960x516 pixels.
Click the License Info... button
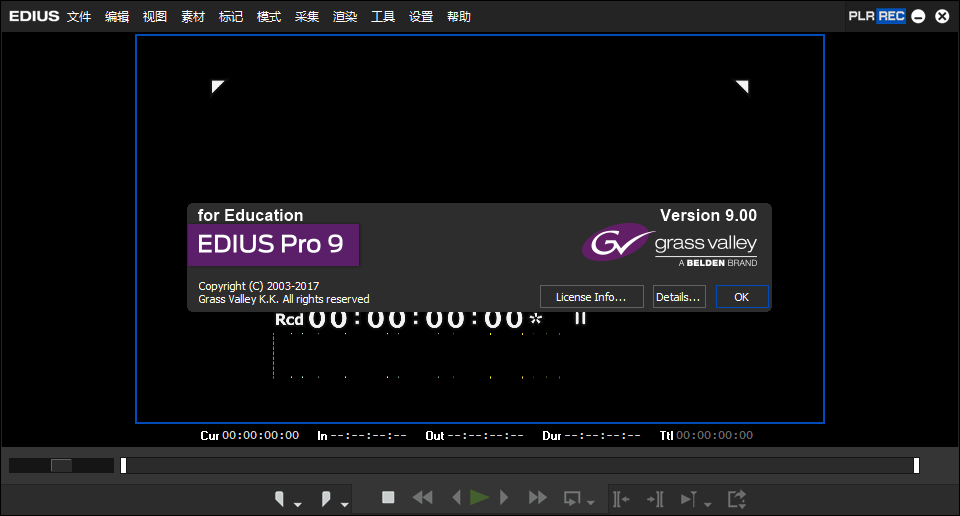(591, 297)
